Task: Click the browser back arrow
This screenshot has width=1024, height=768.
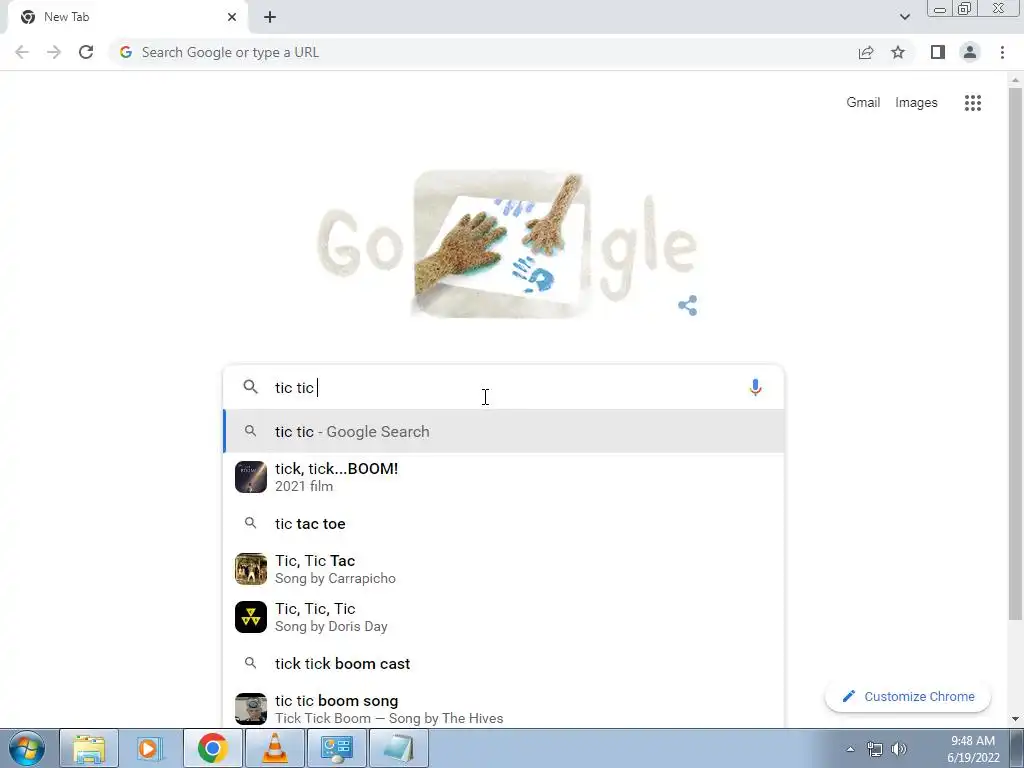Action: click(22, 52)
